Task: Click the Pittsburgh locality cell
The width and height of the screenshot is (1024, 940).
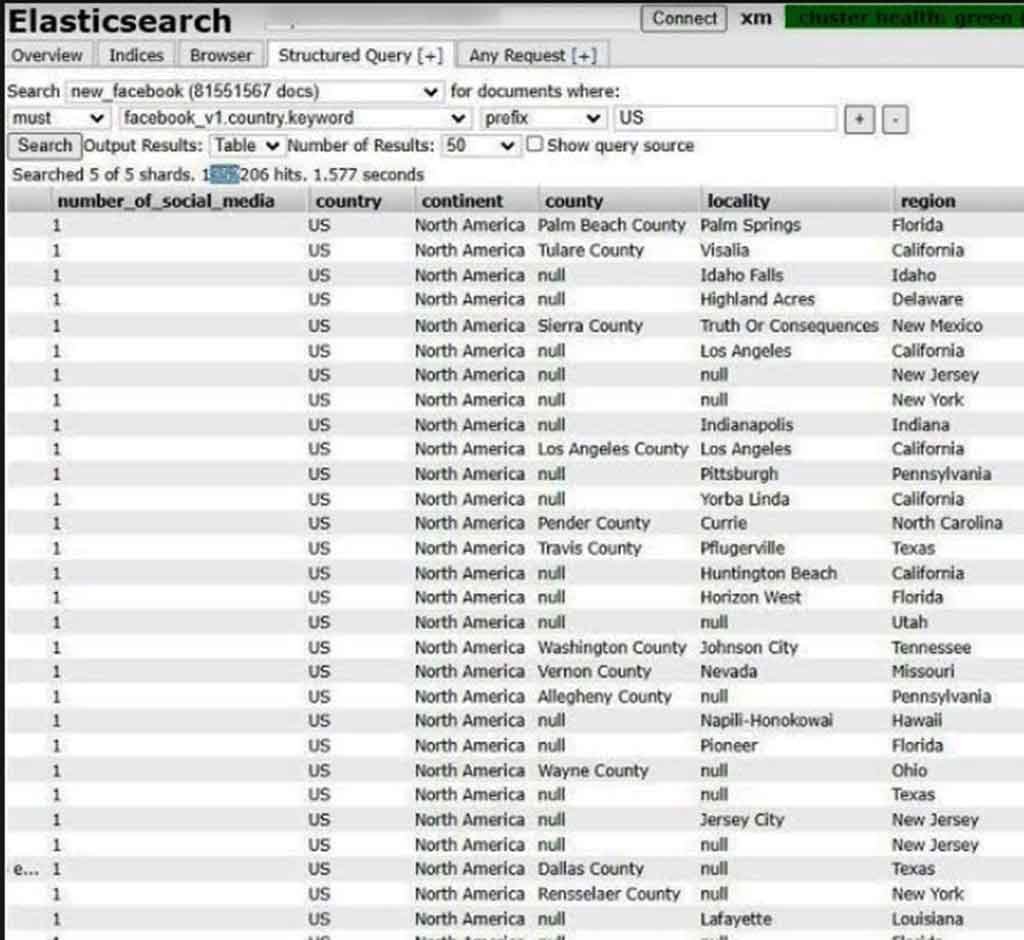Action: [739, 474]
